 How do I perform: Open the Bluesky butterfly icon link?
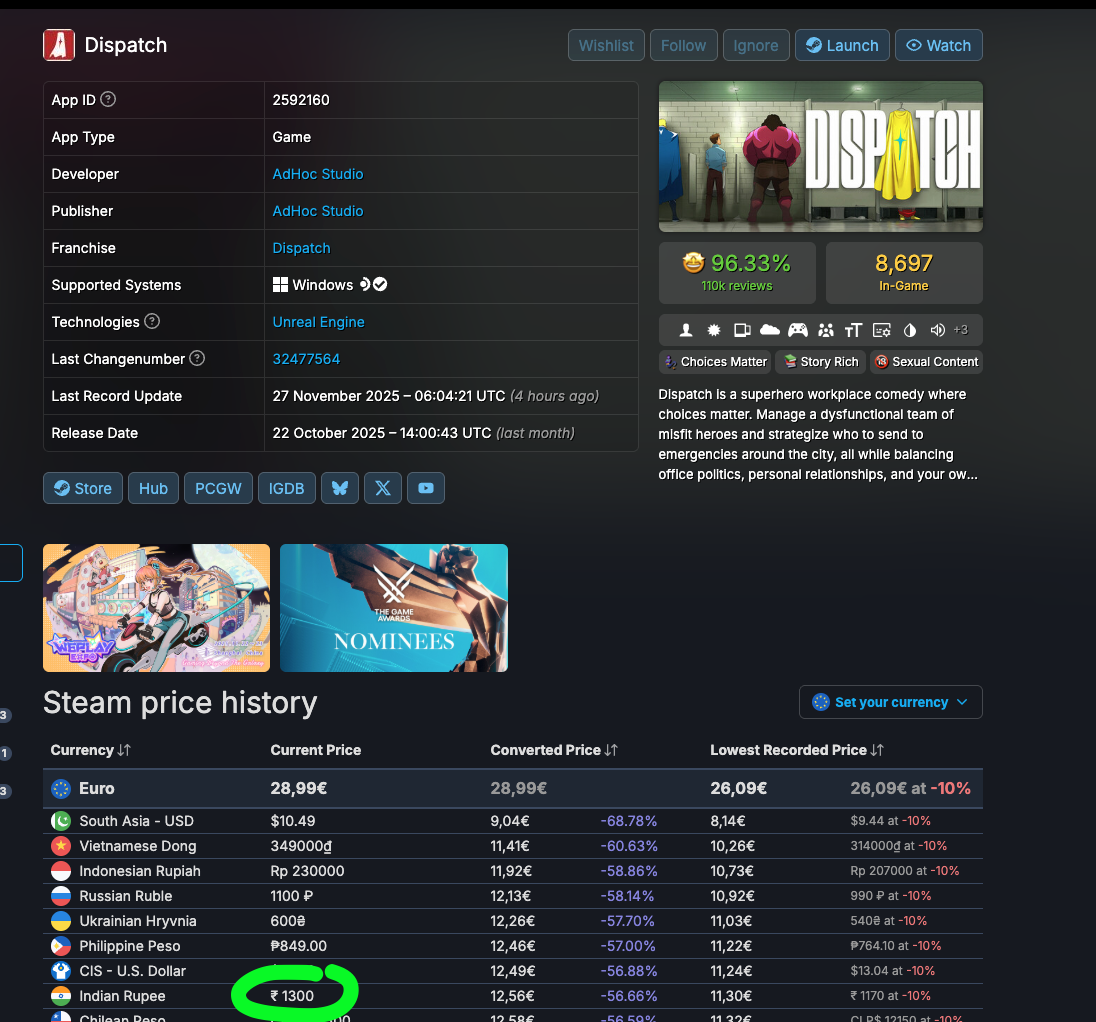(340, 488)
